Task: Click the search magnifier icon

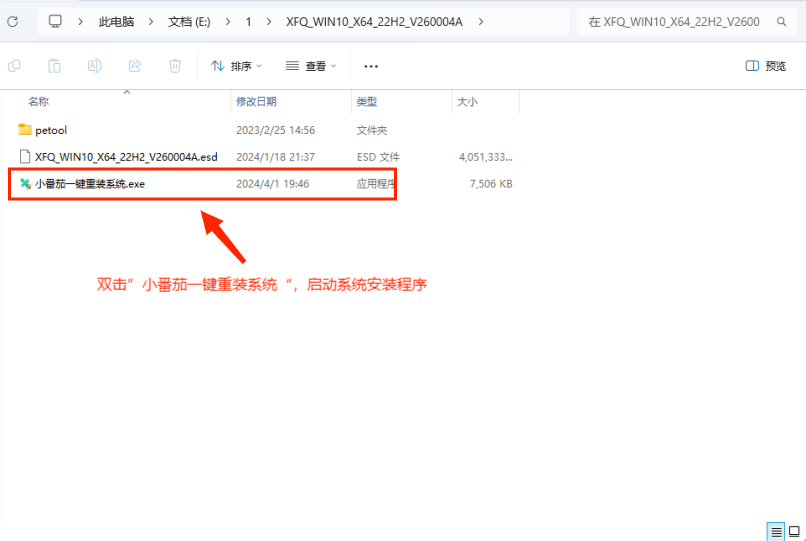Action: point(780,21)
